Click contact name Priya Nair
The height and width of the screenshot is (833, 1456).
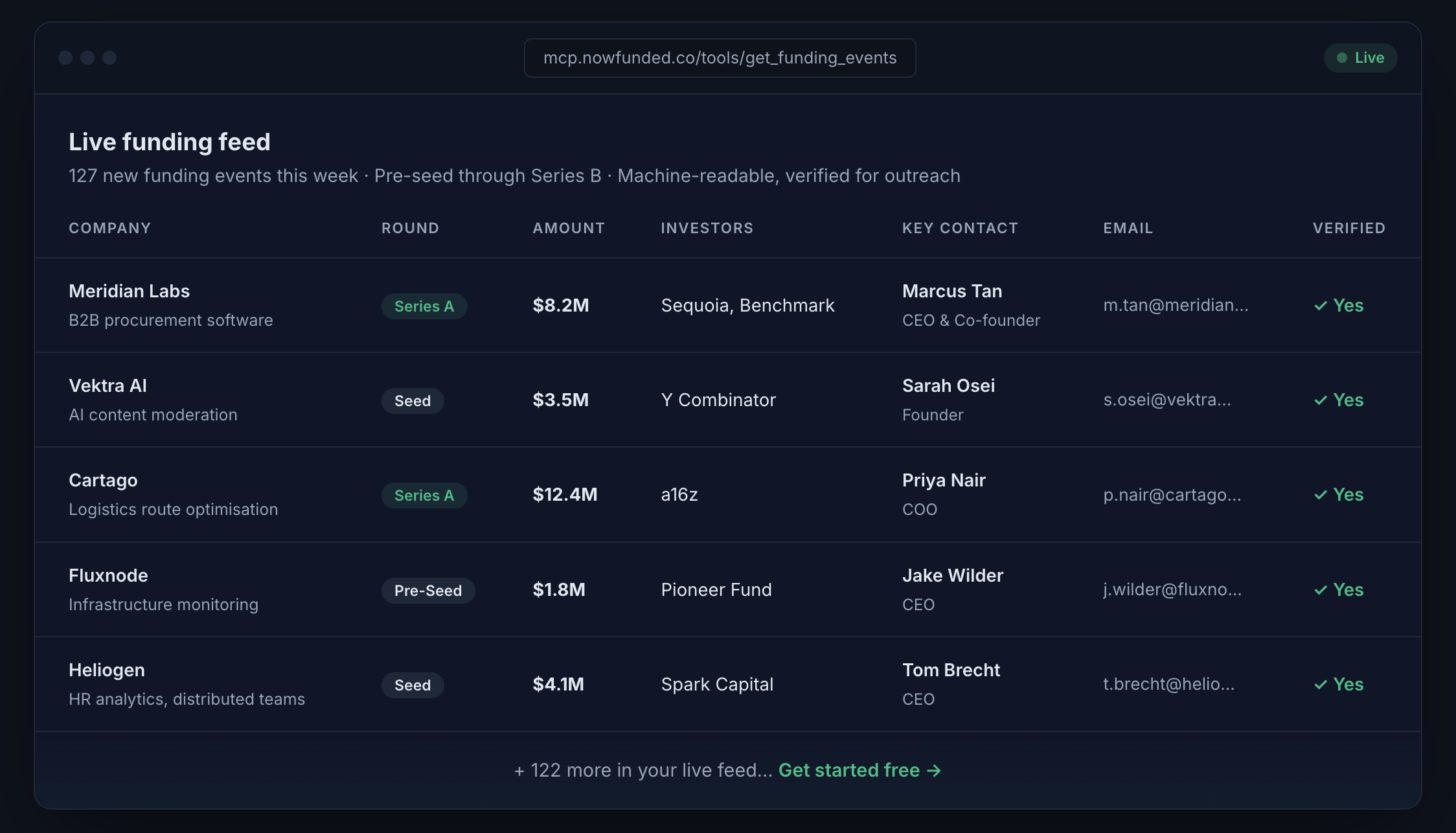coord(944,480)
